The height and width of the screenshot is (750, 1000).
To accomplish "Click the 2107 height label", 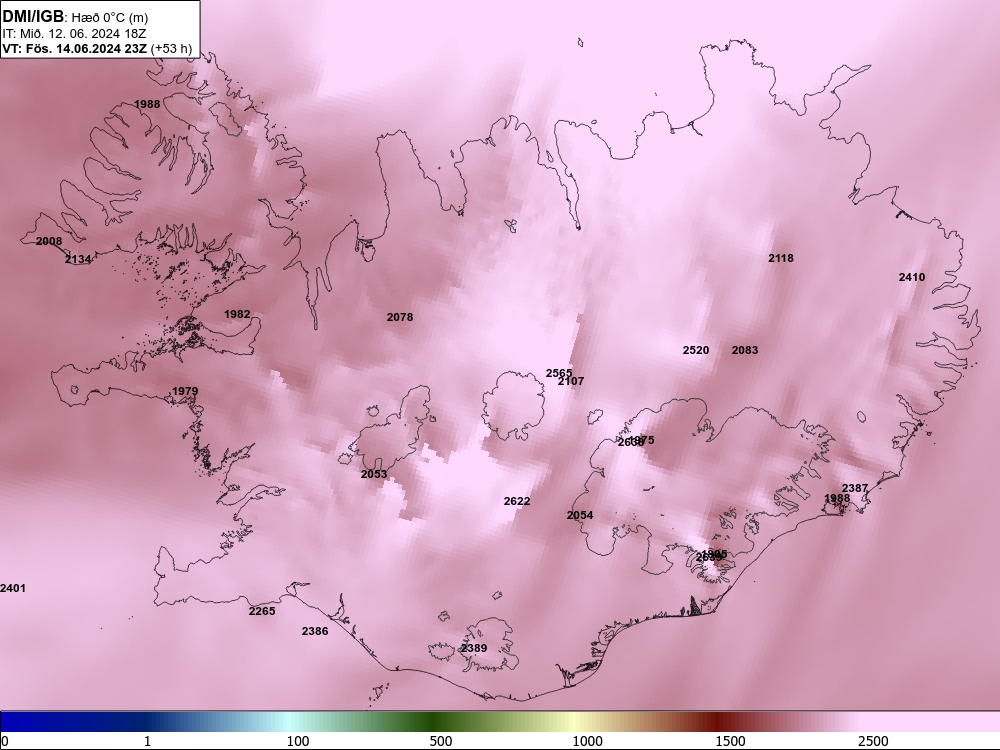I will click(571, 381).
